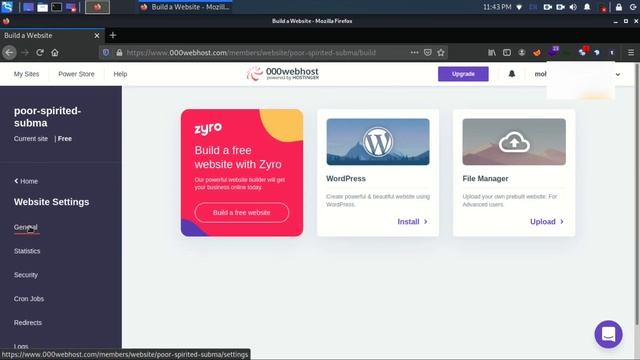Click Install on the WordPress card
640x360 pixels.
click(413, 222)
